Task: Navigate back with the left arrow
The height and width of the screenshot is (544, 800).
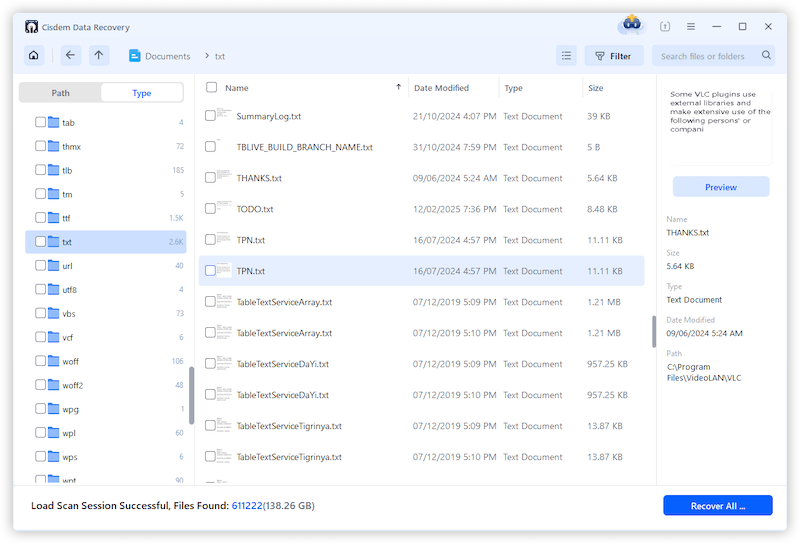Action: pyautogui.click(x=70, y=55)
